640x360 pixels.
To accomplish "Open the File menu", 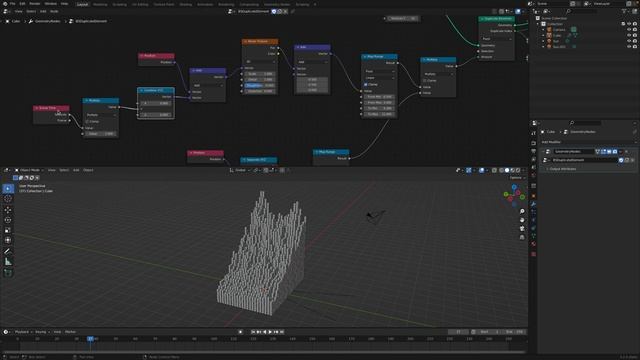I will [x=13, y=4].
